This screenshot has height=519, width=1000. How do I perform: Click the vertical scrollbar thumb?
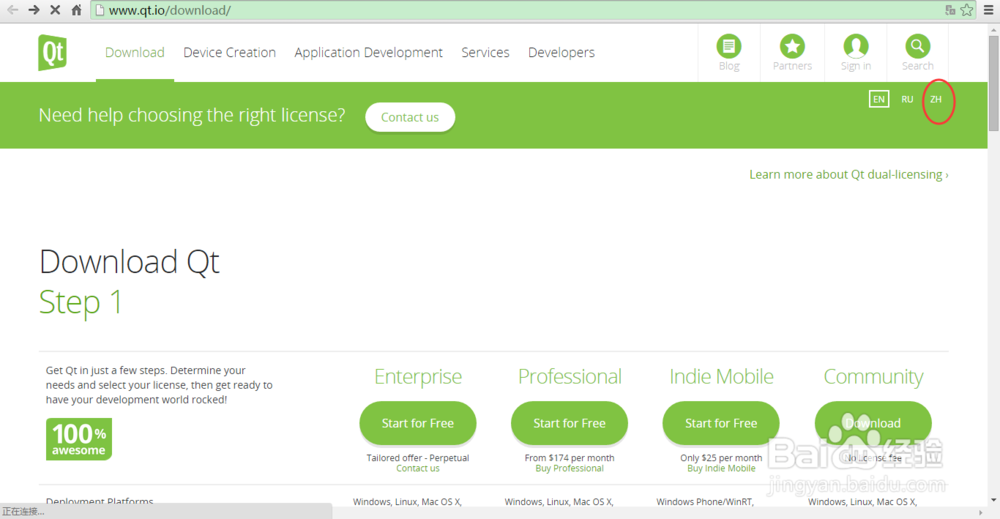tap(994, 83)
